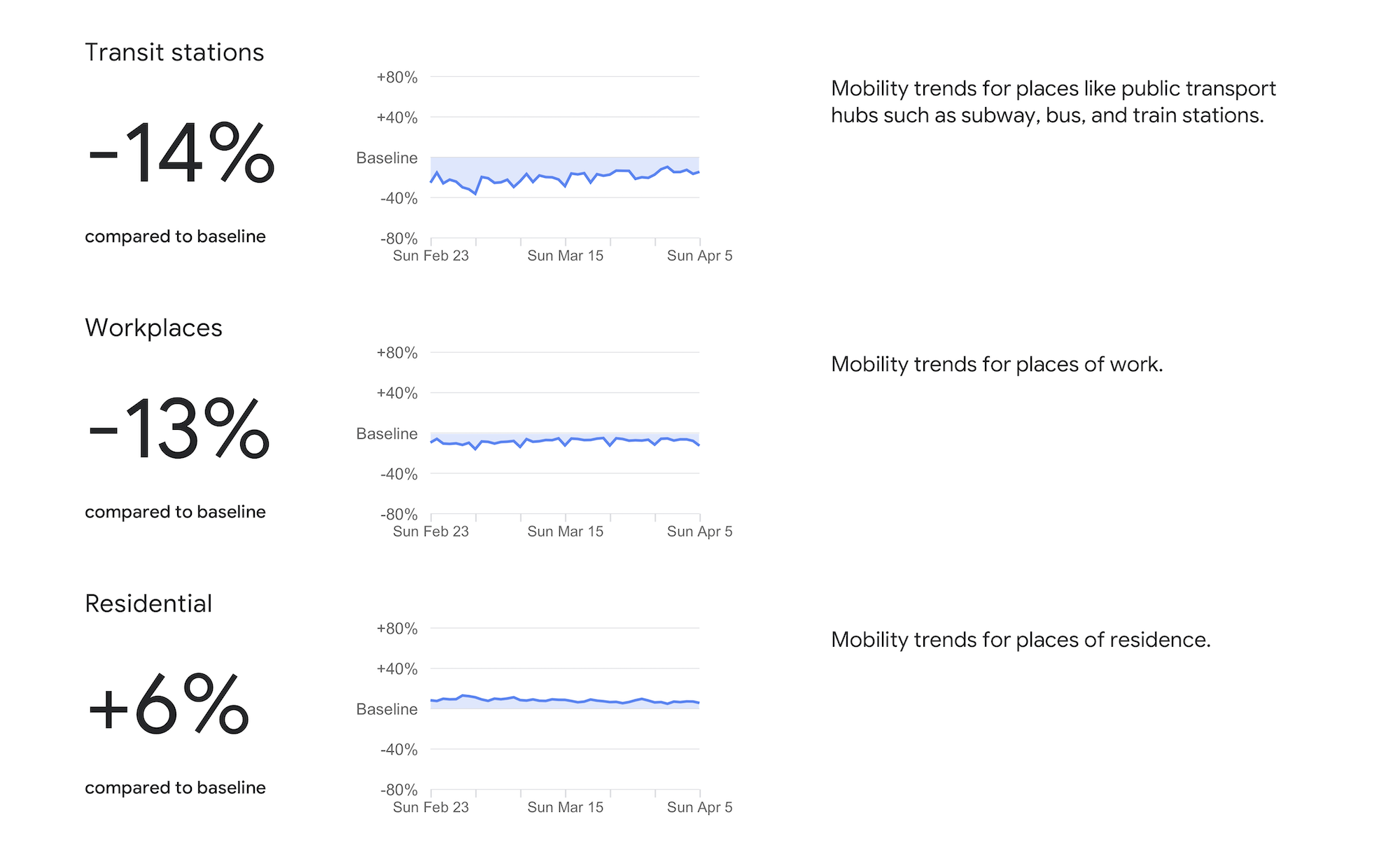Image resolution: width=1400 pixels, height=859 pixels.
Task: Click the Transit stations heading
Action: [174, 53]
